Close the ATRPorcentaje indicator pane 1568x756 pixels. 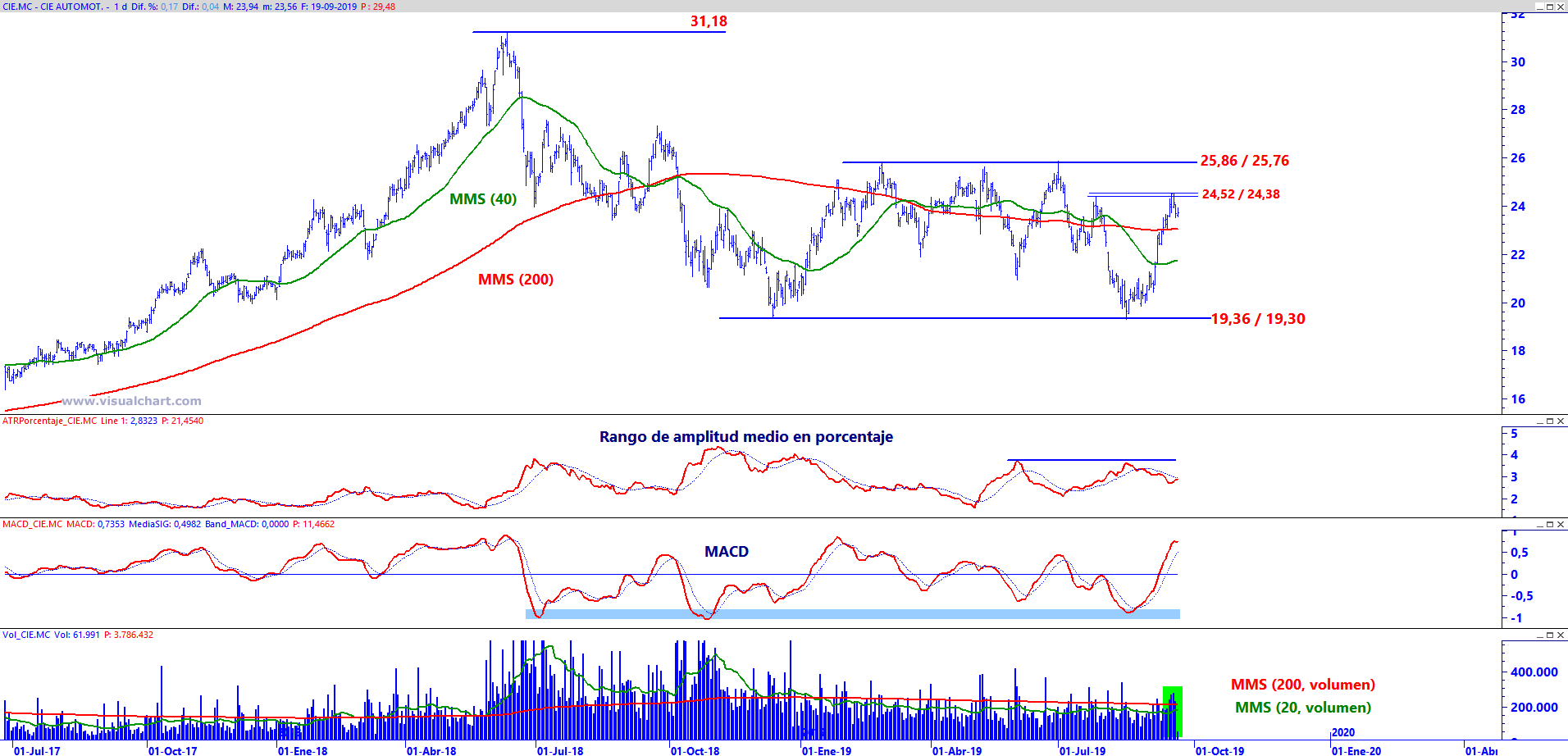pos(1561,421)
